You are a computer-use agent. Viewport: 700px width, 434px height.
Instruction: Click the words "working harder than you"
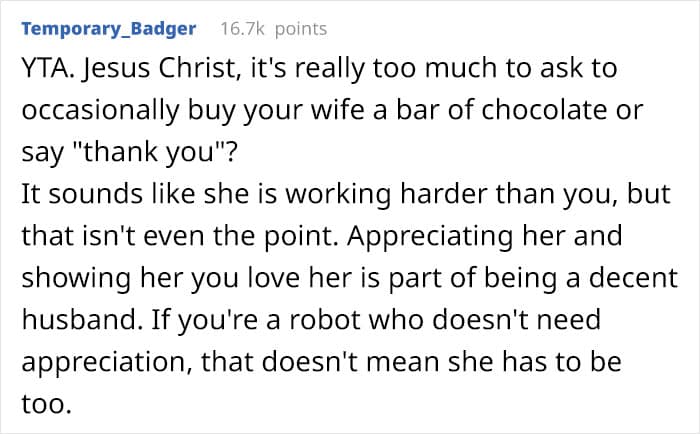448,194
